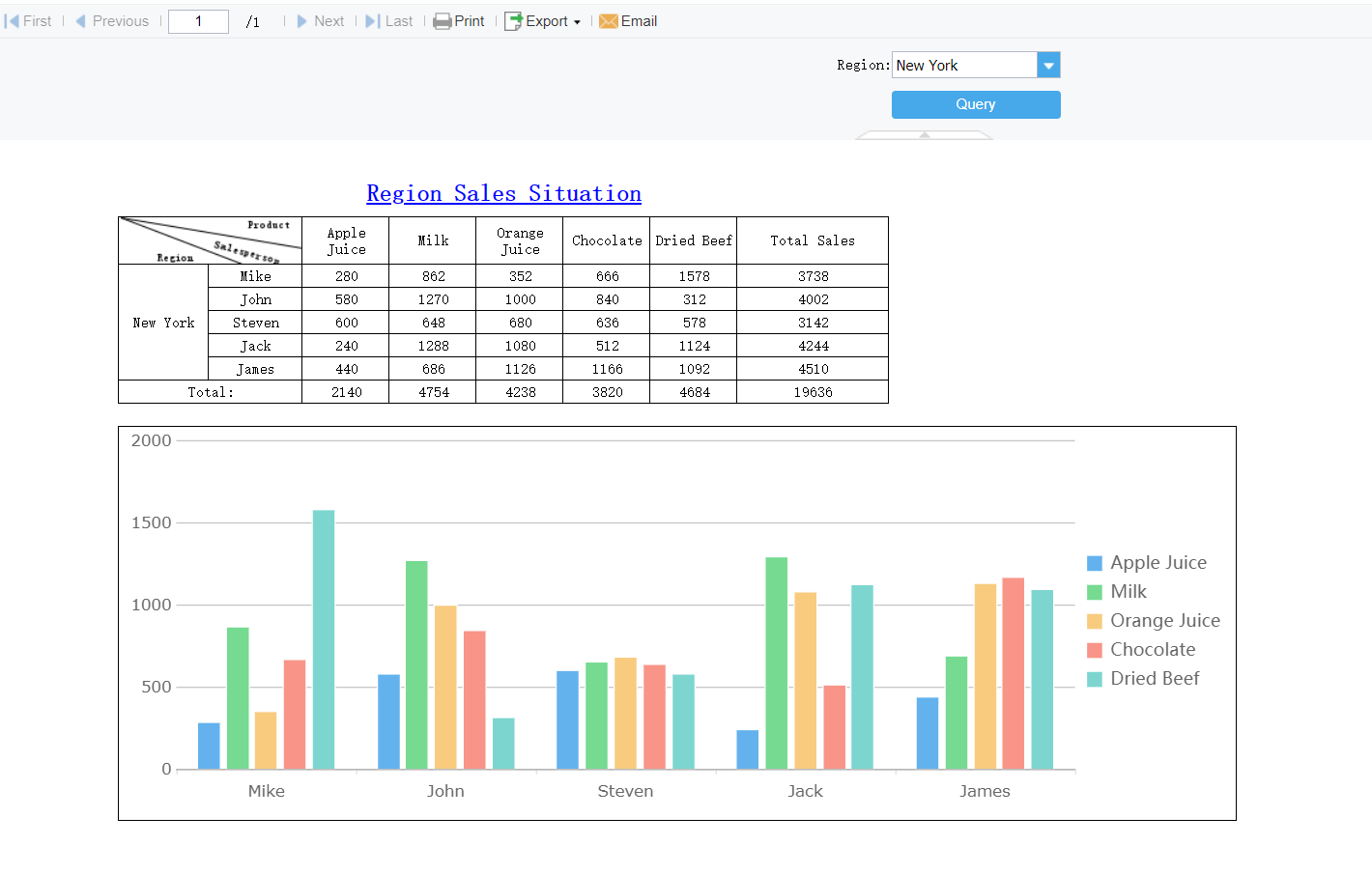Click the 'Dried Beef' column header
The width and height of the screenshot is (1372, 874).
pyautogui.click(x=694, y=240)
